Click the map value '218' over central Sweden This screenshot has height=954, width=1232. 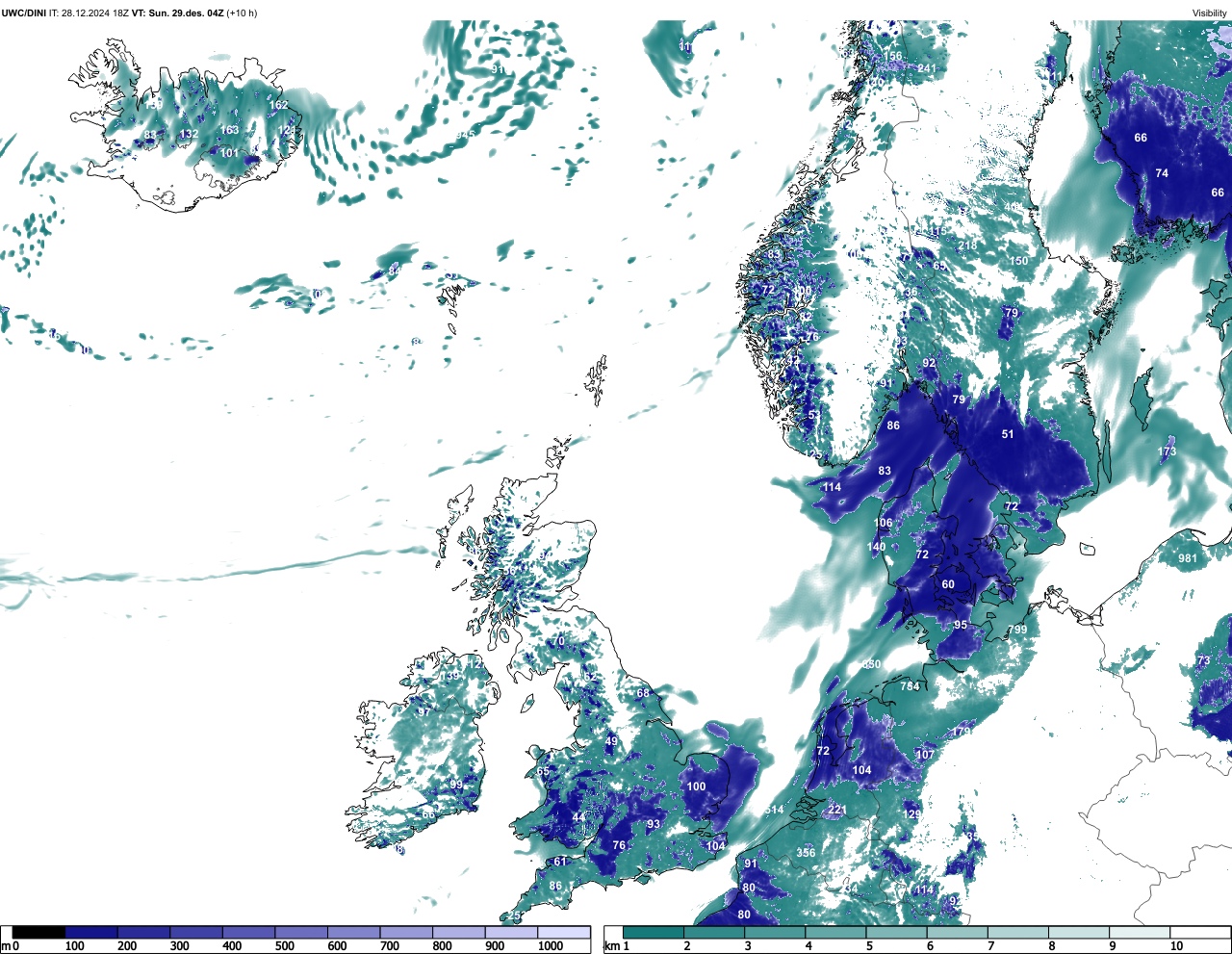967,245
